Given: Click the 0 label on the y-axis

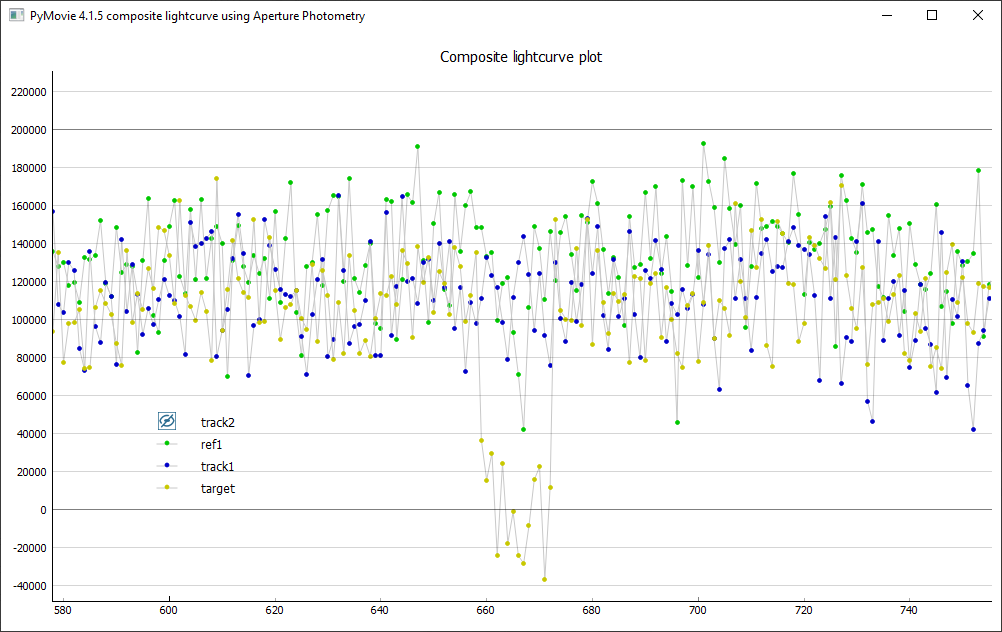Looking at the screenshot, I should coord(43,510).
